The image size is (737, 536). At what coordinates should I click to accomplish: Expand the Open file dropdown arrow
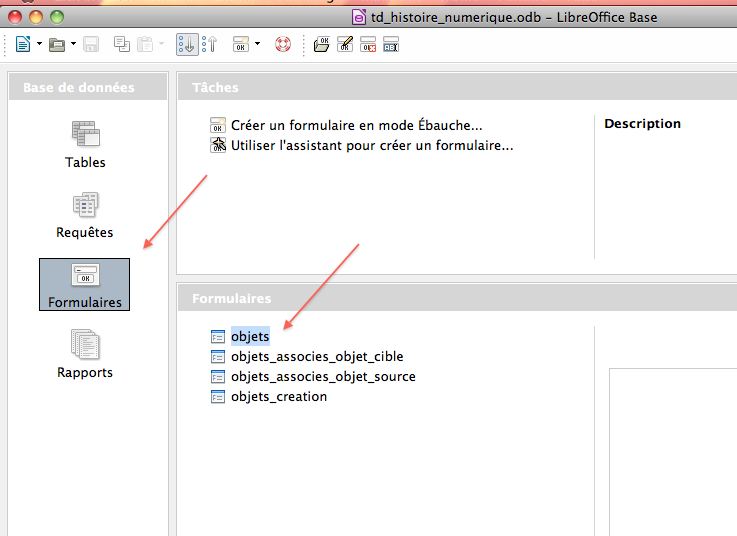pyautogui.click(x=73, y=44)
